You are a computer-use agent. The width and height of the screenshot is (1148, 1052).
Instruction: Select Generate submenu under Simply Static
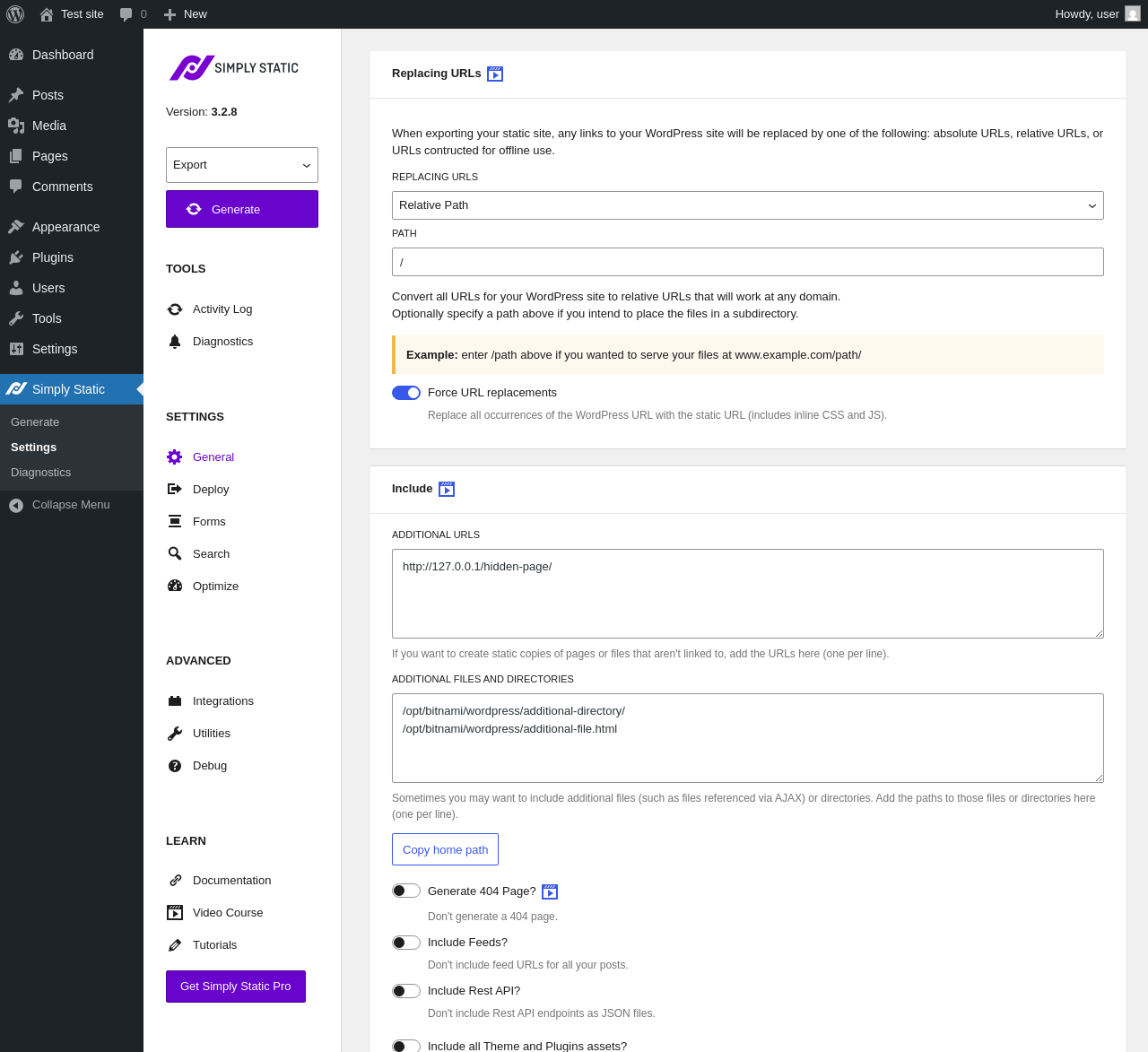tap(35, 422)
